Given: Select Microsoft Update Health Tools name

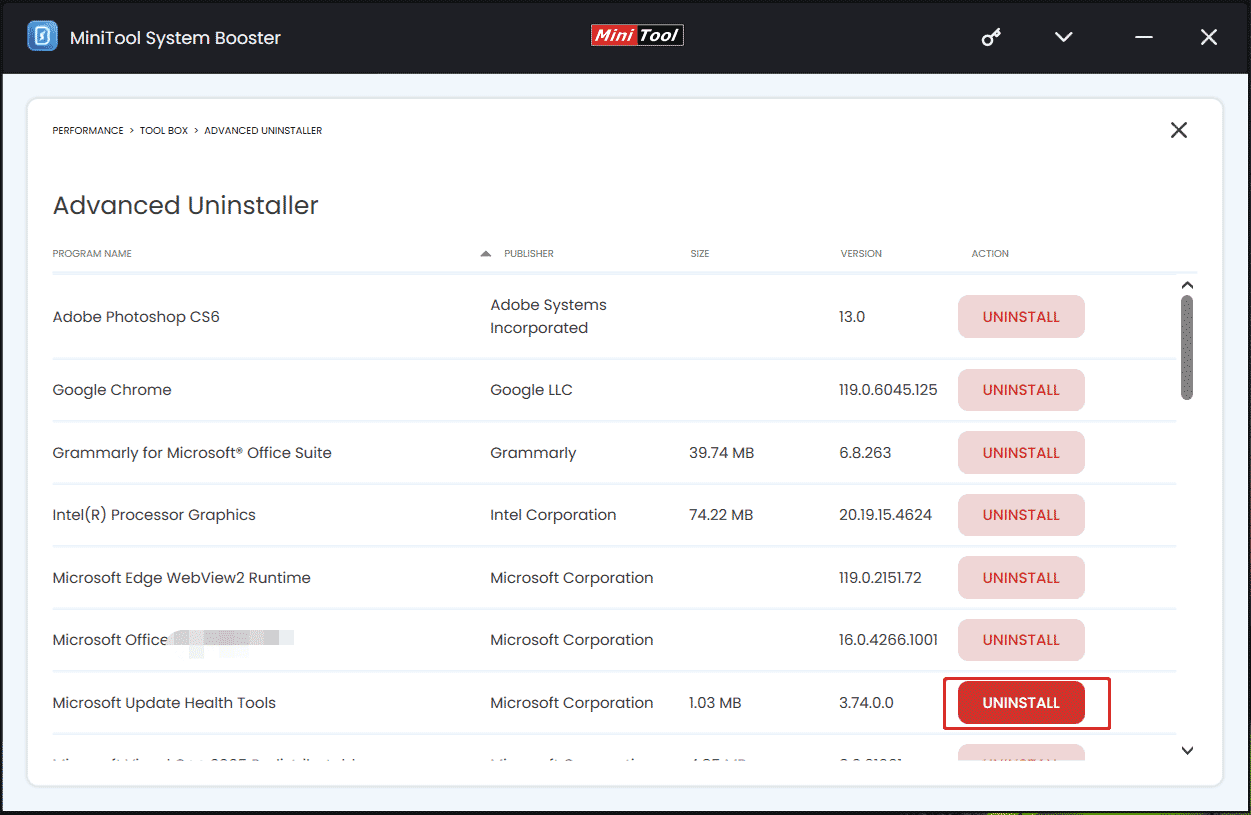Looking at the screenshot, I should click(x=164, y=703).
